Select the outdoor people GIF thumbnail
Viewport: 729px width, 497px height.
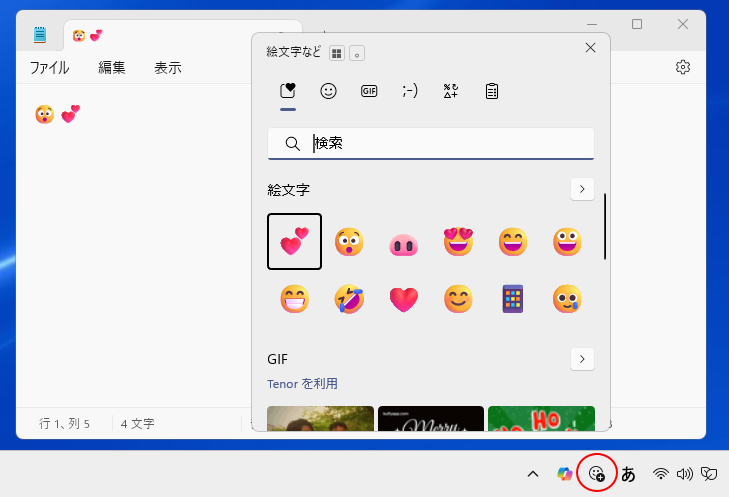pos(320,418)
